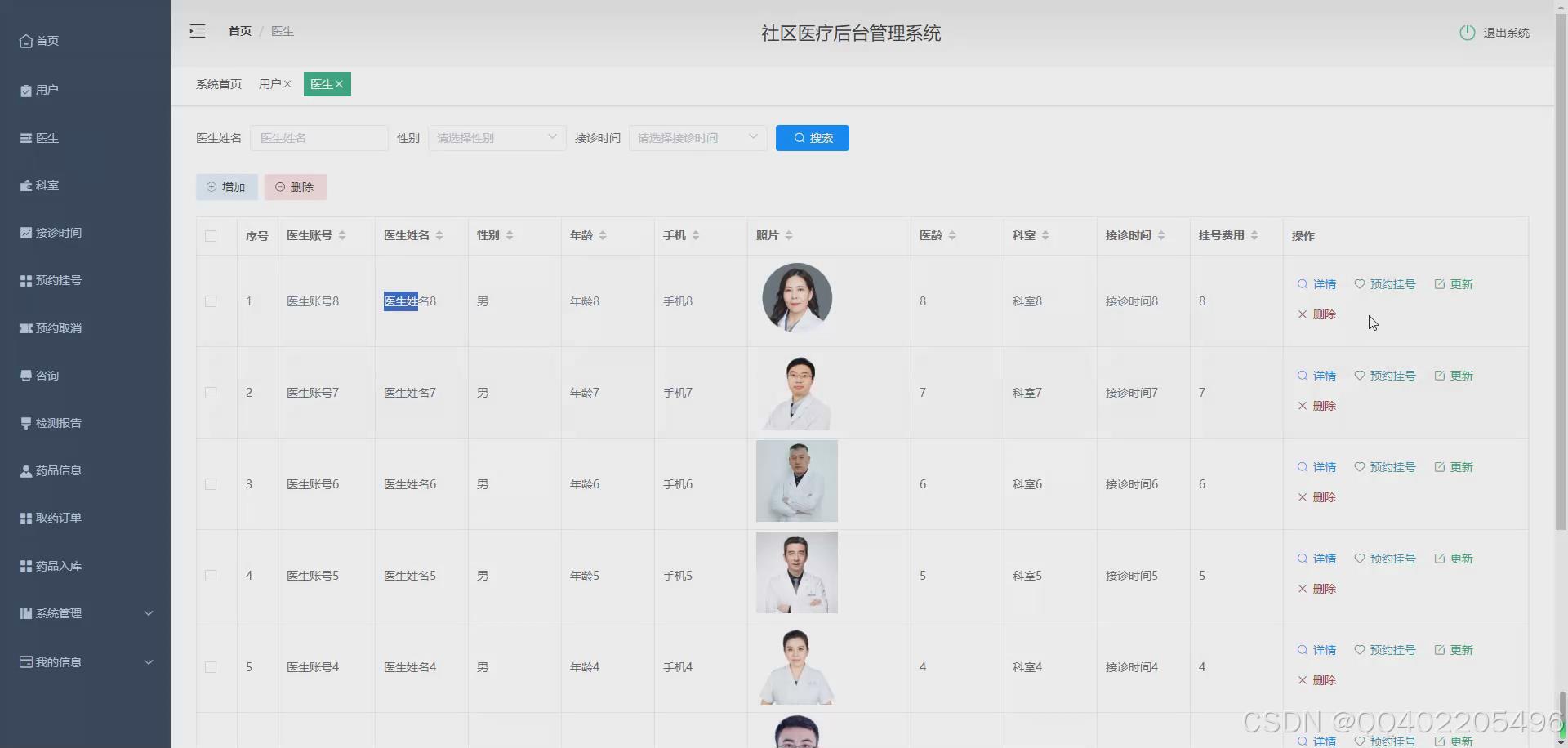Open 医生 in the sidebar
This screenshot has width=1568, height=748.
(x=39, y=138)
